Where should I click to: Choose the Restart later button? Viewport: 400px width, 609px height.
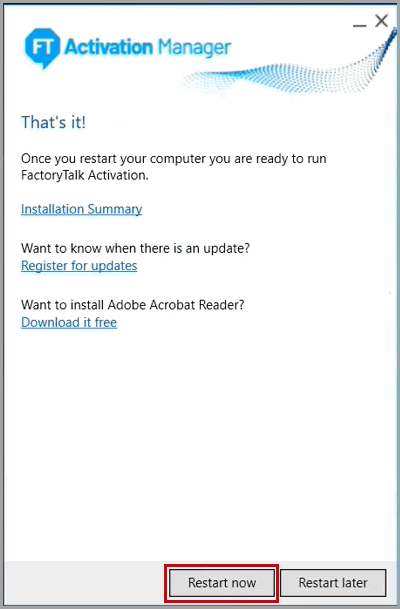(x=333, y=583)
